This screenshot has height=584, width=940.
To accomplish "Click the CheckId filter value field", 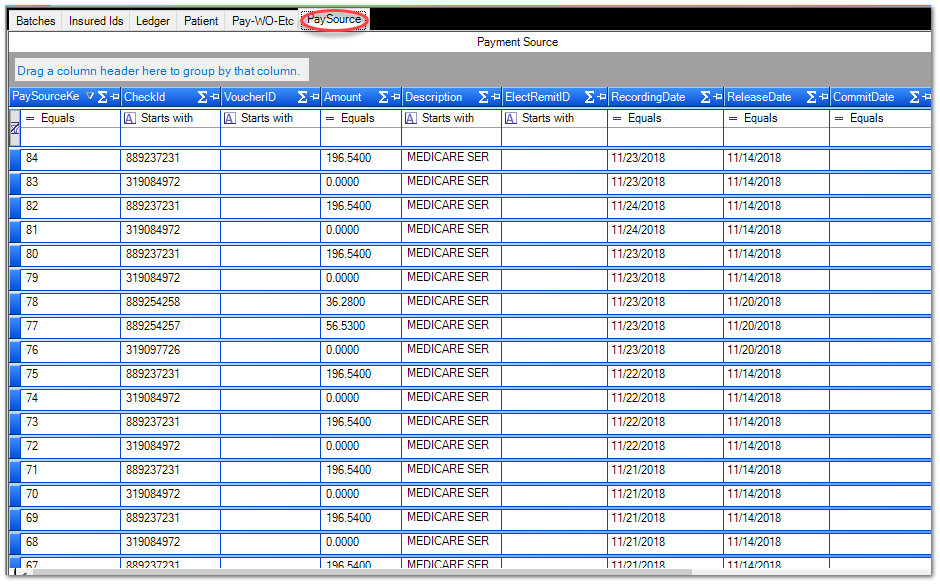I will coord(170,137).
